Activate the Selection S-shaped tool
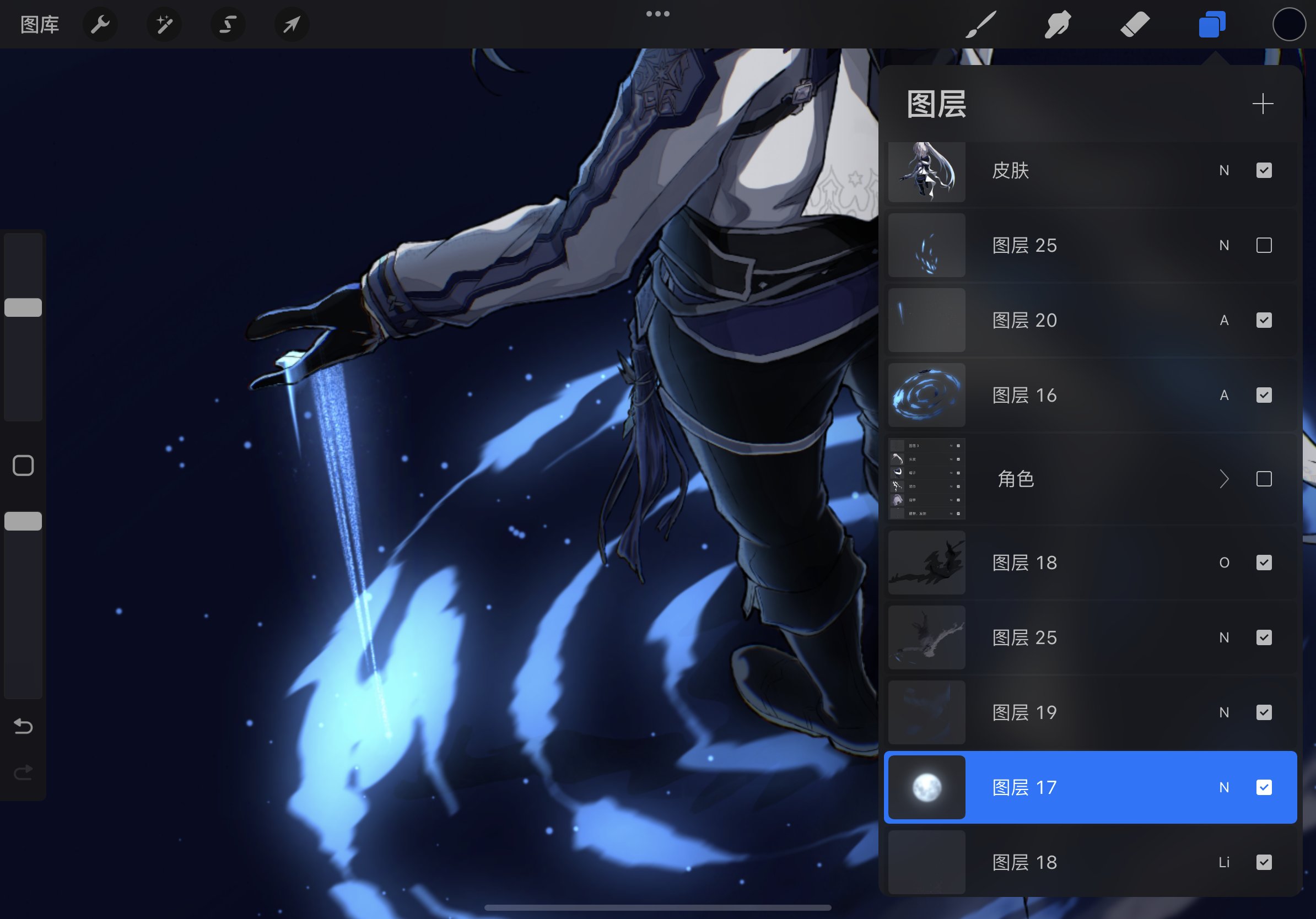1316x919 pixels. tap(228, 25)
